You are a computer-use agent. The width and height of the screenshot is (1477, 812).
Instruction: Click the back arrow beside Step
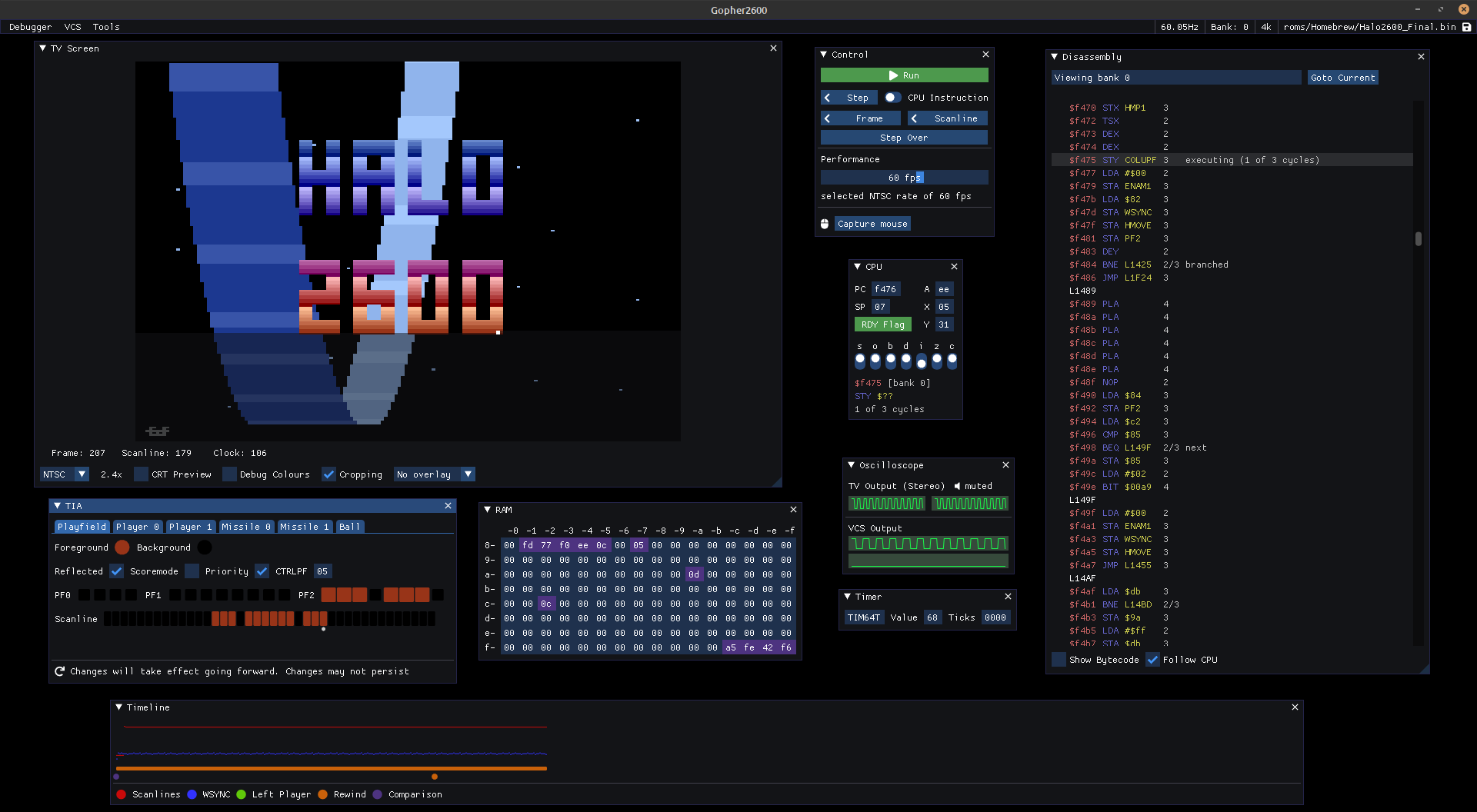click(x=828, y=98)
